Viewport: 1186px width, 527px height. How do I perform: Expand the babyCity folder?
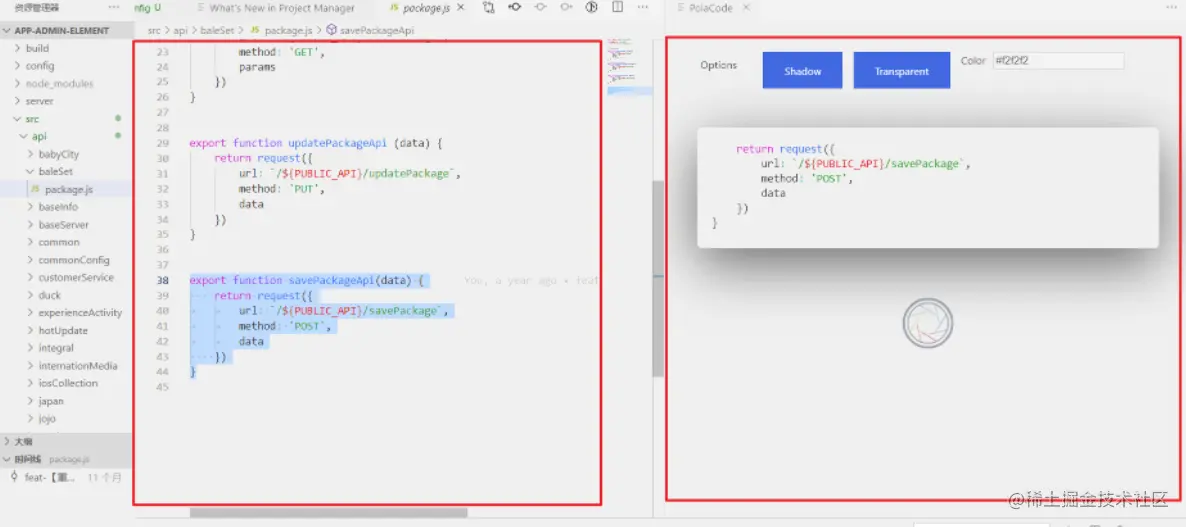click(66, 154)
